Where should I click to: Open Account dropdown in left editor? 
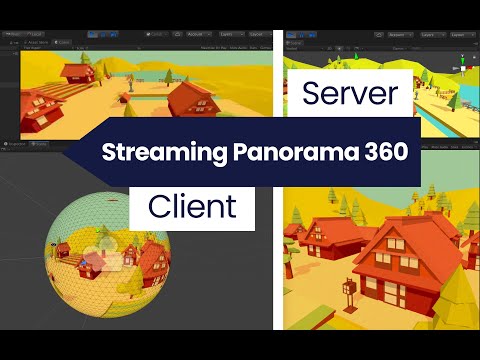click(199, 34)
